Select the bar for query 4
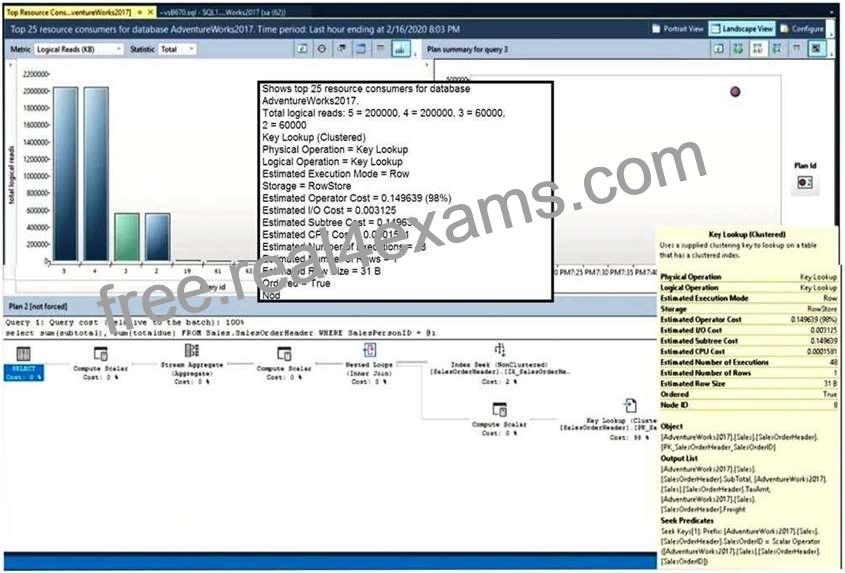Viewport: 845px width, 573px height. tap(96, 174)
